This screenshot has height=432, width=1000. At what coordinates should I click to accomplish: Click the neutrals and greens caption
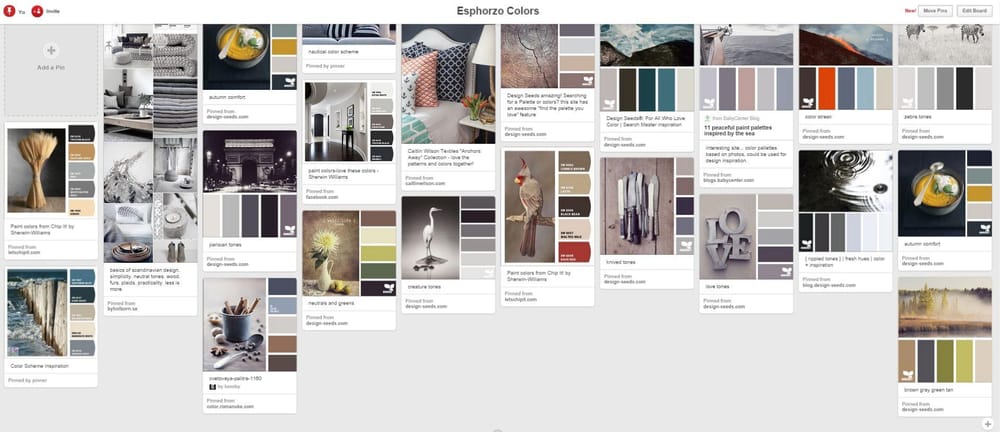pyautogui.click(x=330, y=303)
